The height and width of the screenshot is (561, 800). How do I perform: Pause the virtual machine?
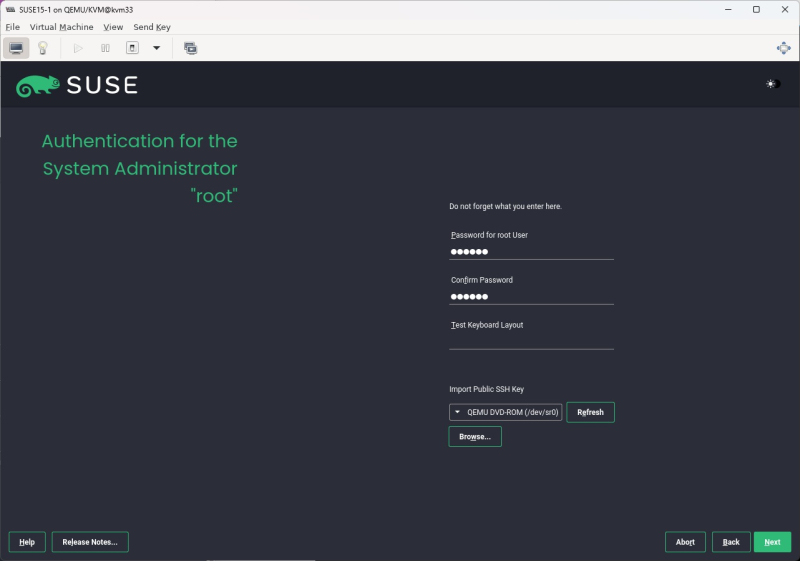click(105, 48)
